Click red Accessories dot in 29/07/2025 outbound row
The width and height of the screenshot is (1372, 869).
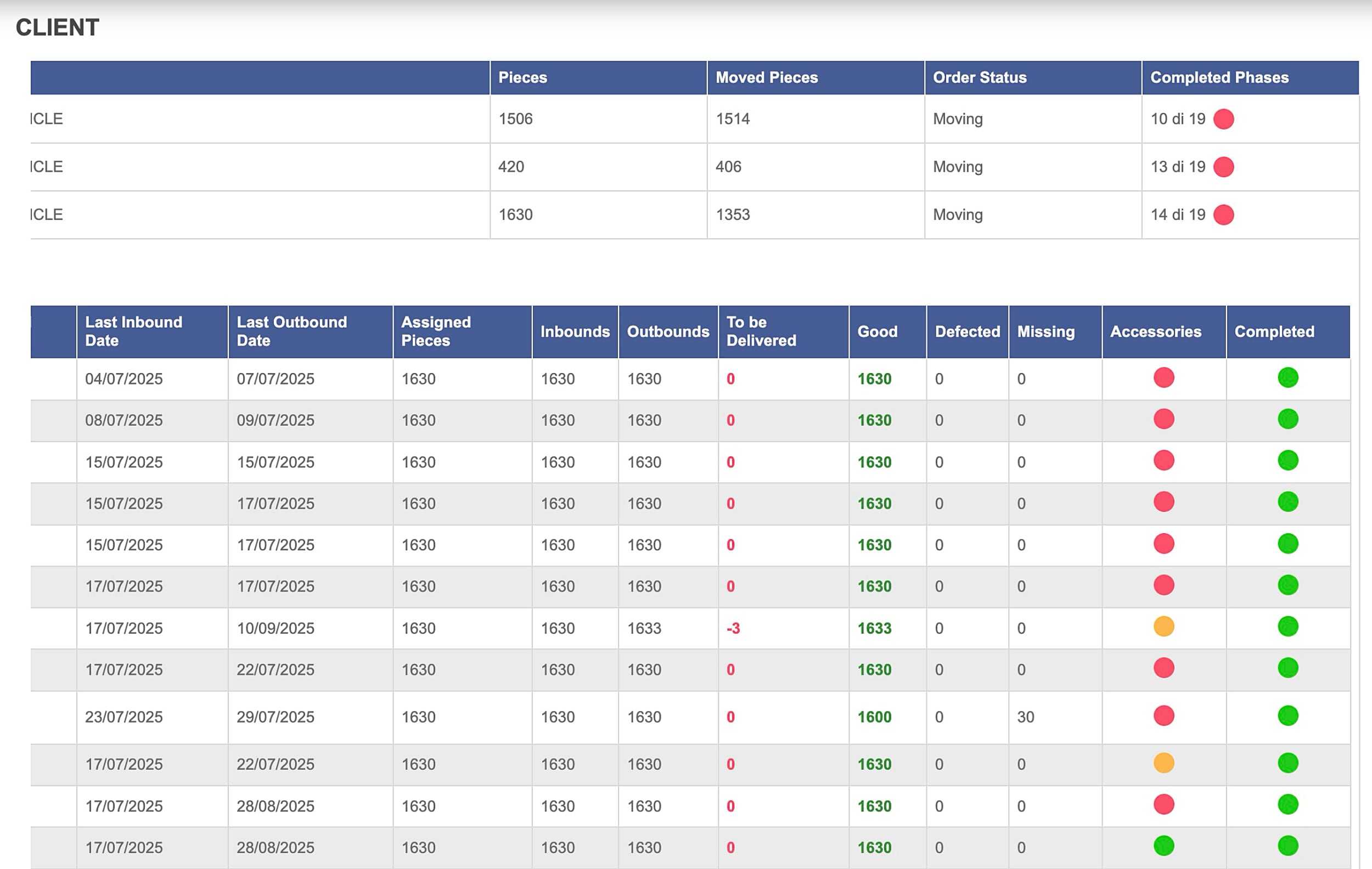click(x=1163, y=715)
